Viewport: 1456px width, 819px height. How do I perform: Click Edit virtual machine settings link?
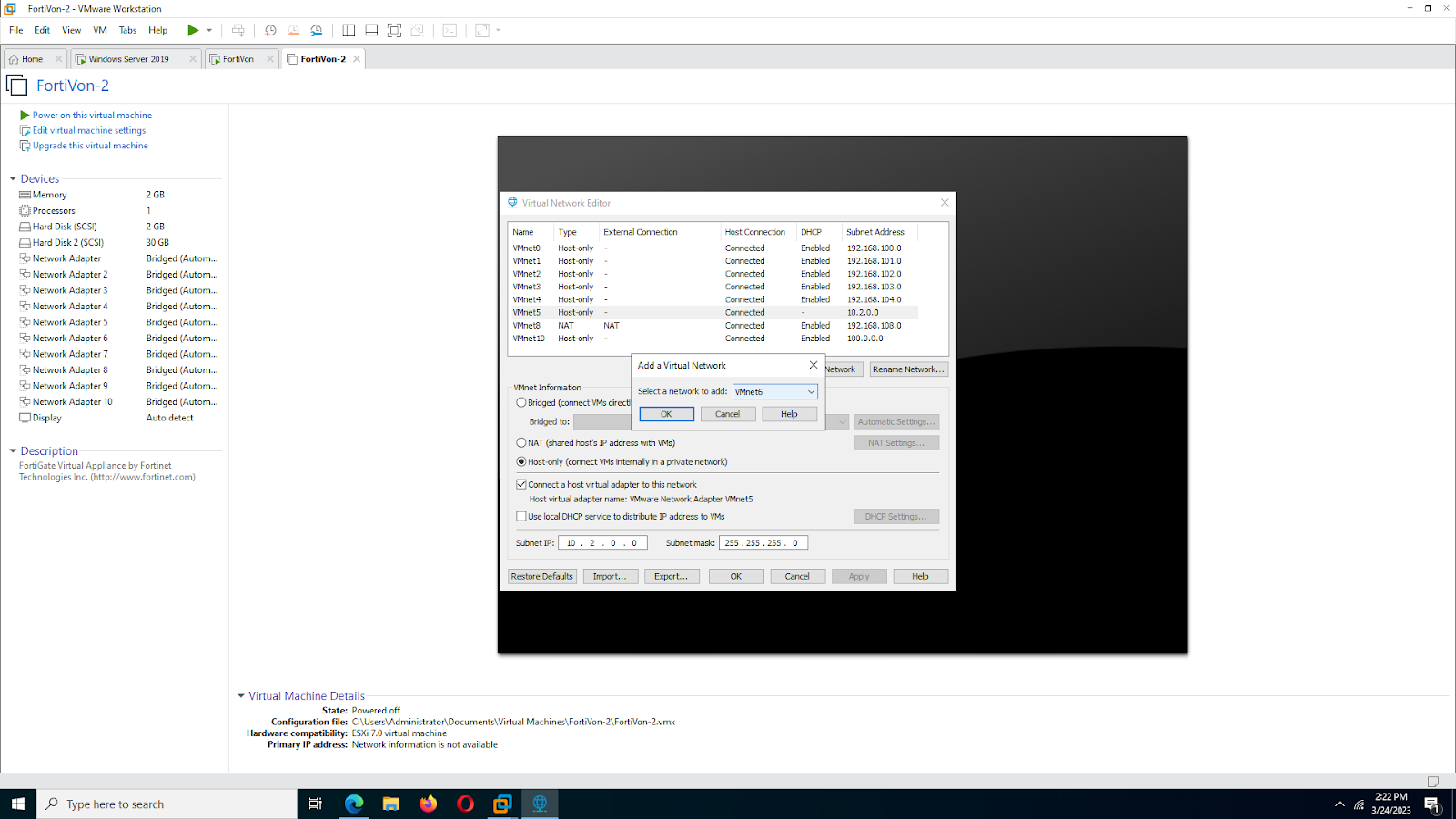coord(89,131)
